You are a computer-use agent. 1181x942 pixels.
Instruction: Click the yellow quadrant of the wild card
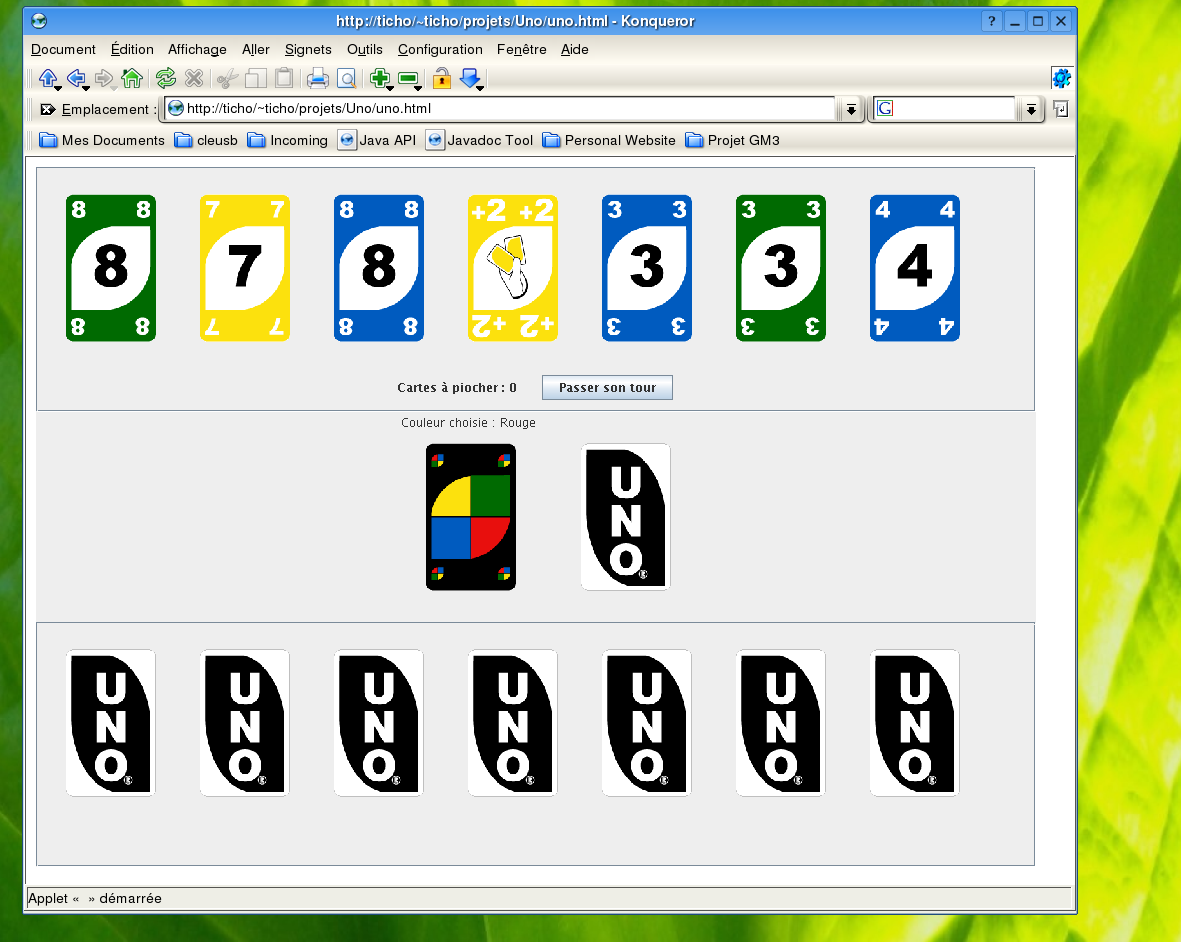(x=453, y=498)
